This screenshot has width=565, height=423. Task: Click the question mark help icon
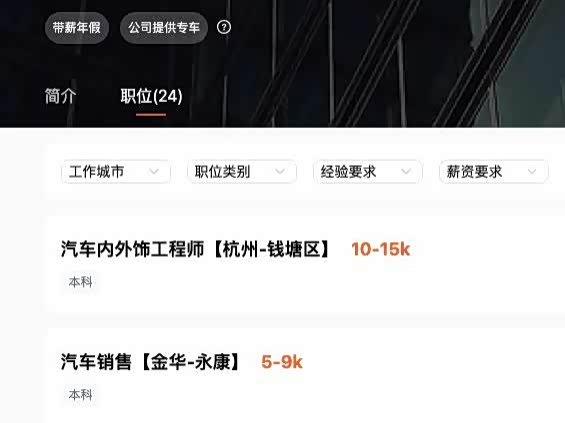coord(224,27)
